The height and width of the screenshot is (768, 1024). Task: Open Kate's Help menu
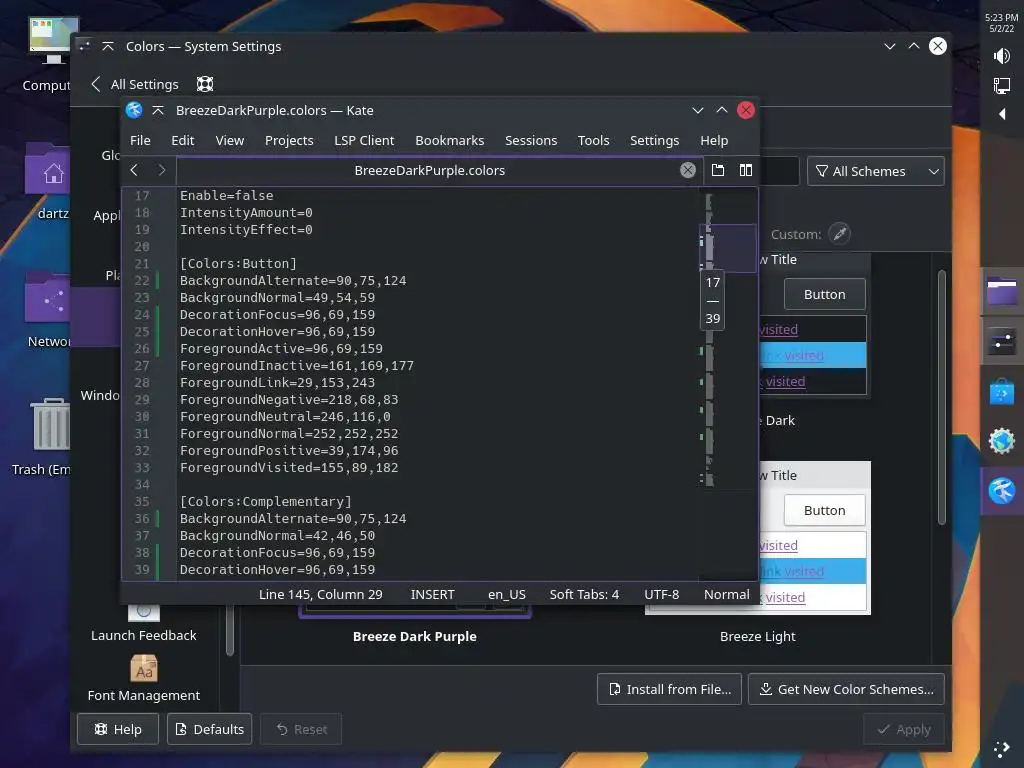tap(714, 140)
